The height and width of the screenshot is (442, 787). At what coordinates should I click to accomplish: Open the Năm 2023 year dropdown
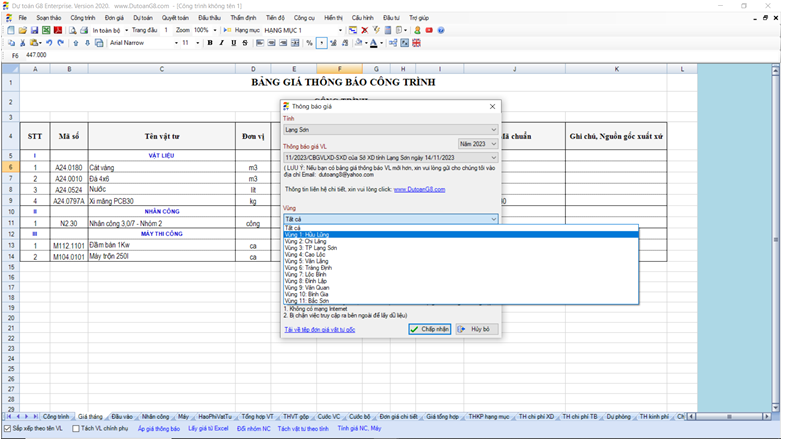pyautogui.click(x=478, y=144)
